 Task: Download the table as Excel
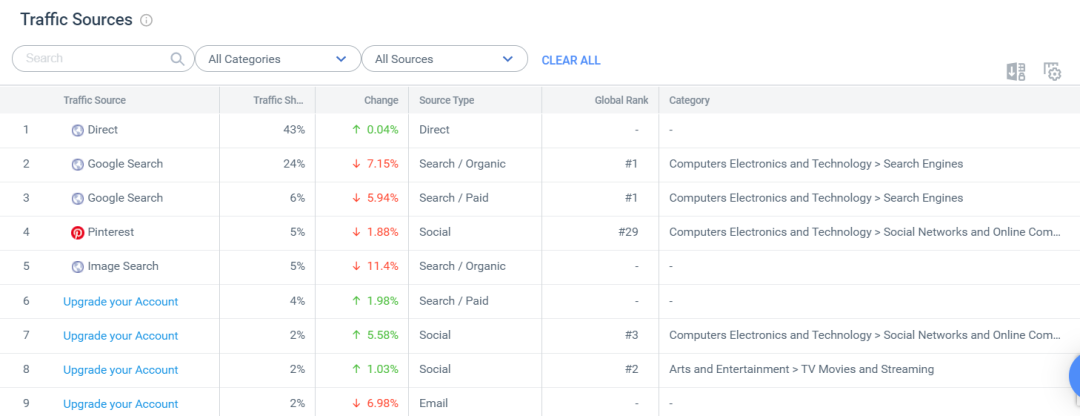tap(1015, 71)
